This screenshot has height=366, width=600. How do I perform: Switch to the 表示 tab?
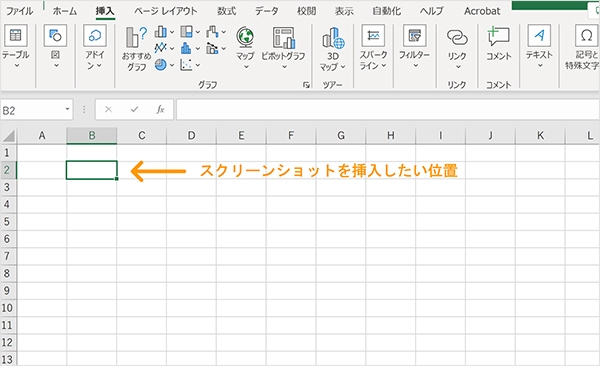tap(344, 11)
